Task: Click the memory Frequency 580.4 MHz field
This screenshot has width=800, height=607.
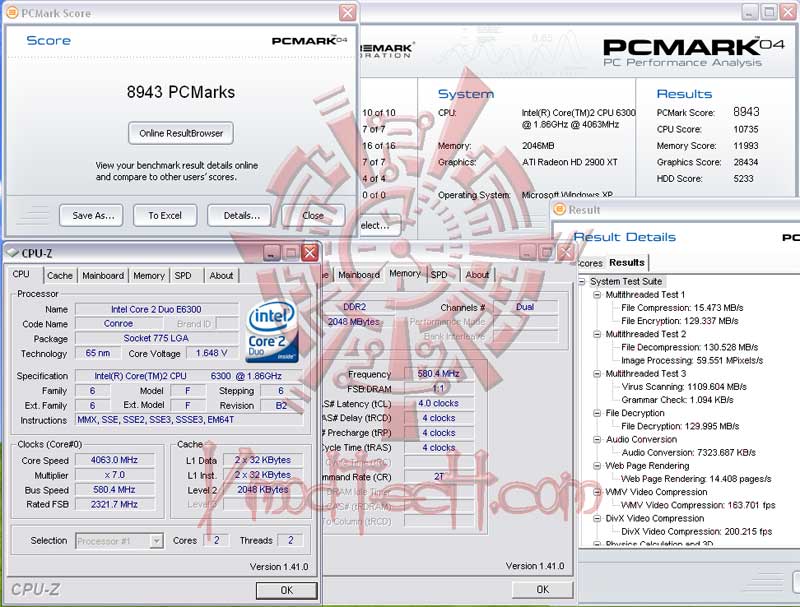Action: click(438, 373)
